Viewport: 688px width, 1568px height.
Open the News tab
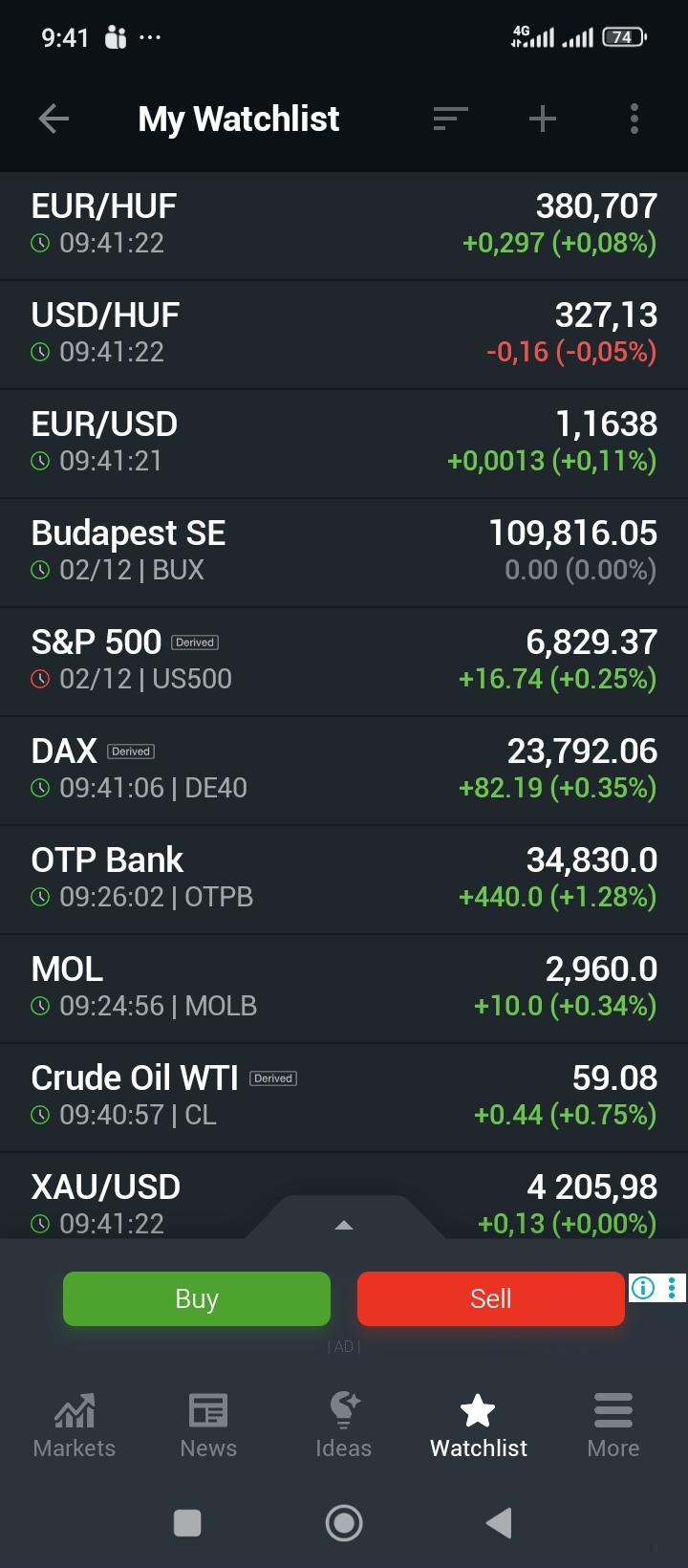point(208,1425)
